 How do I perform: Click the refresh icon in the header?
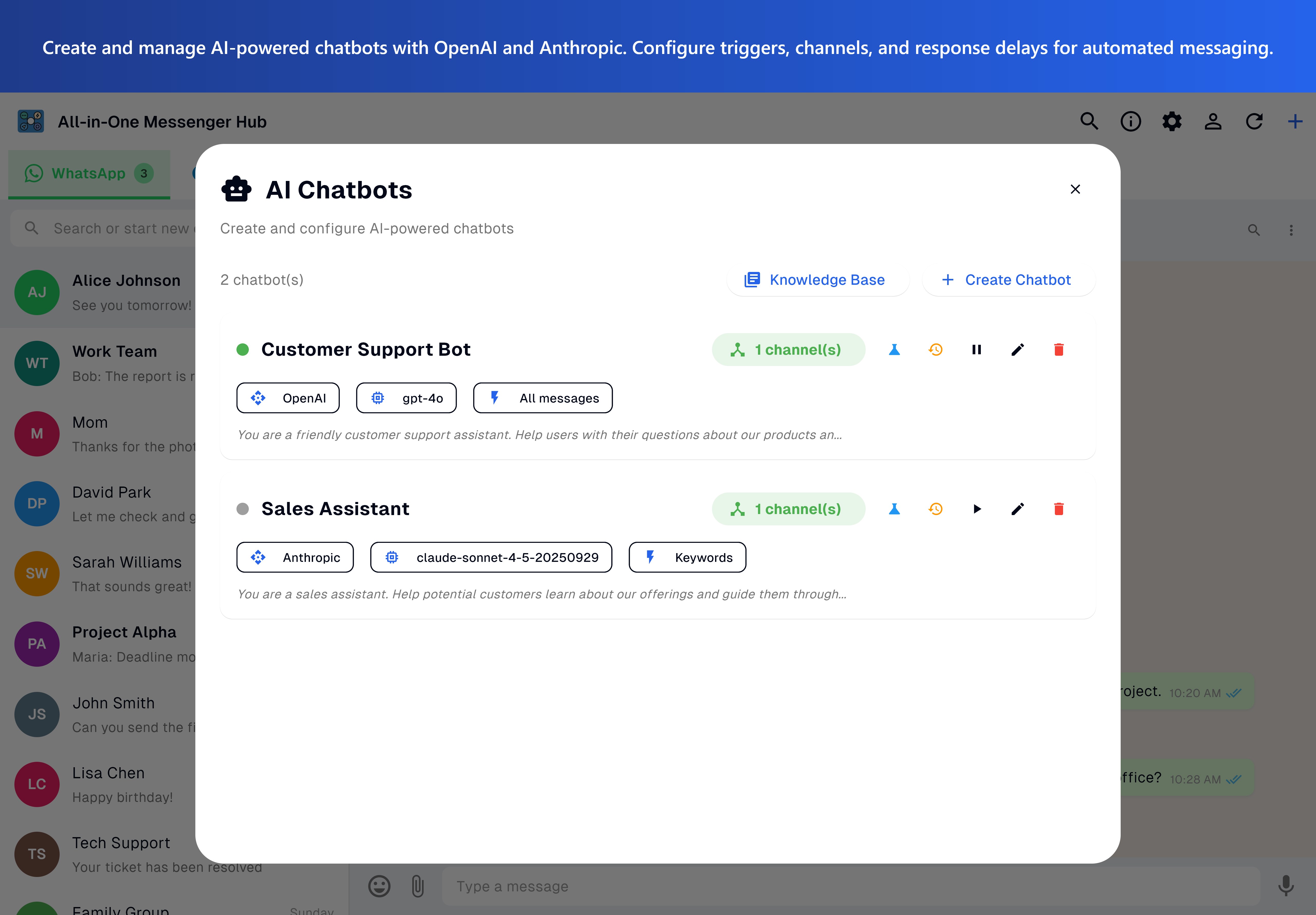pos(1255,122)
